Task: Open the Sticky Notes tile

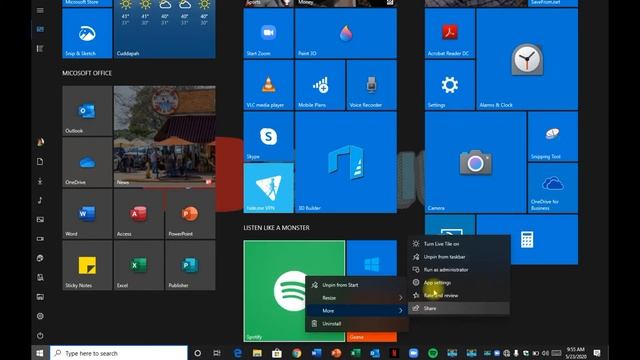Action: click(87, 265)
